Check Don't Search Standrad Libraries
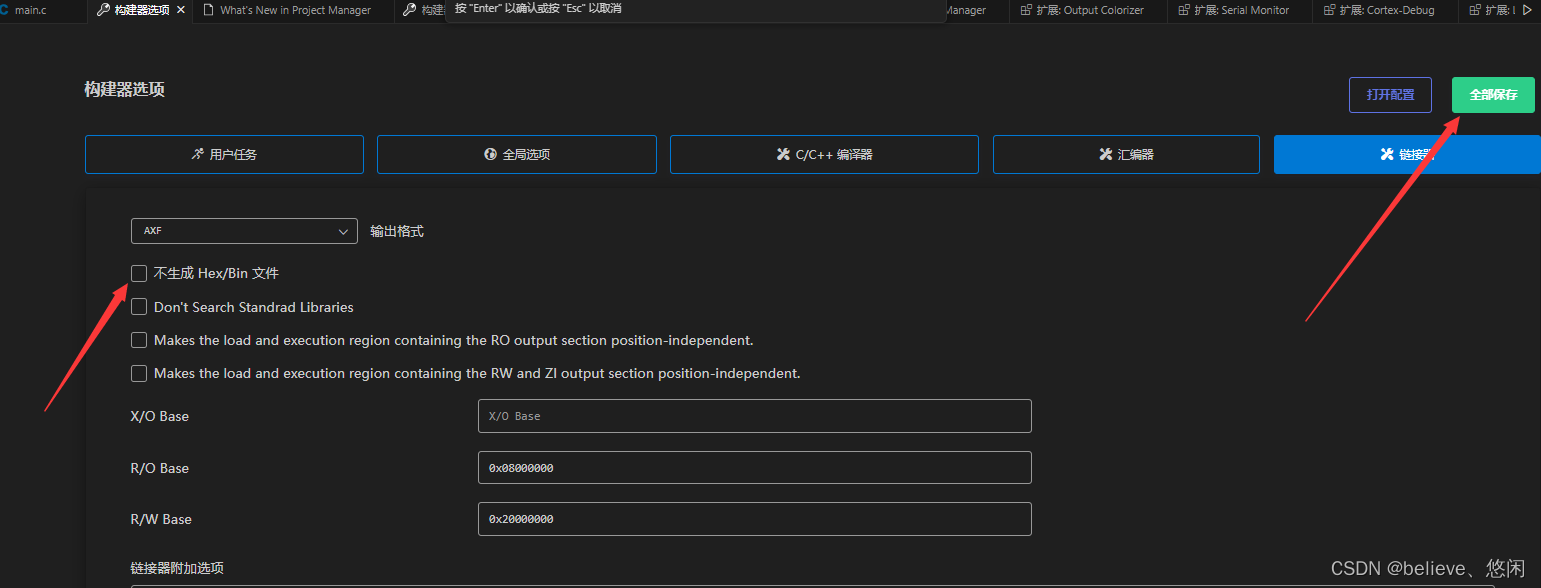Screen dimensions: 1541x588 click(x=139, y=306)
